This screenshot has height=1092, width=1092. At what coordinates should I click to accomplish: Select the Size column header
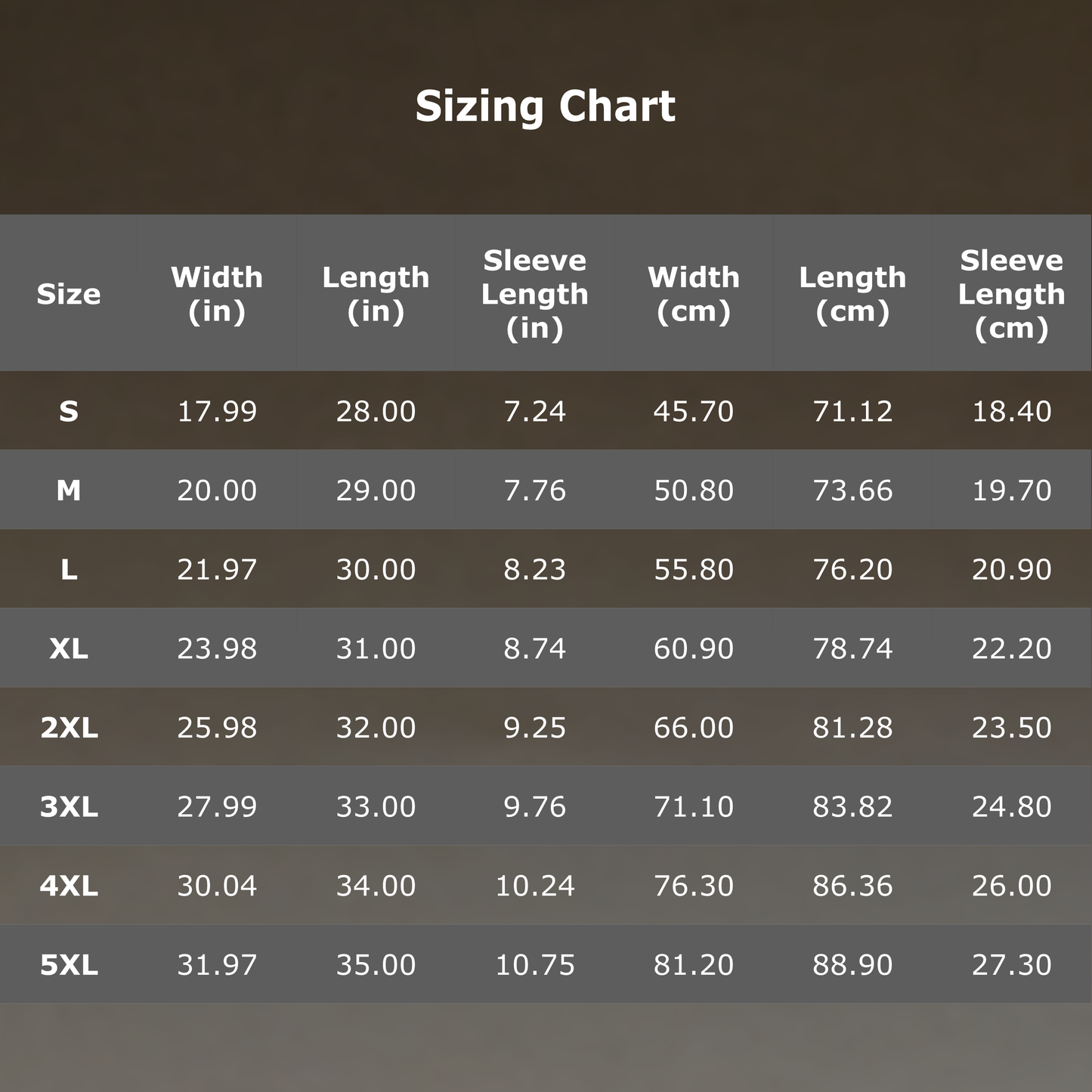(69, 294)
